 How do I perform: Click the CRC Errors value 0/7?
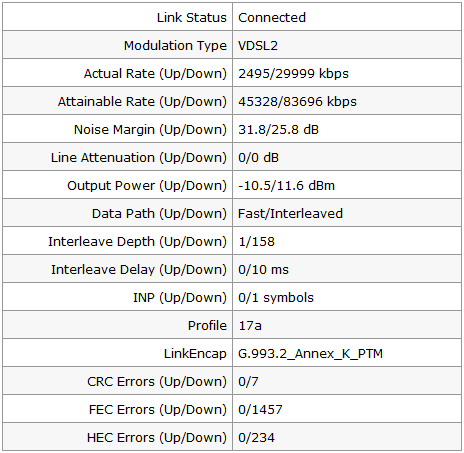tap(248, 382)
